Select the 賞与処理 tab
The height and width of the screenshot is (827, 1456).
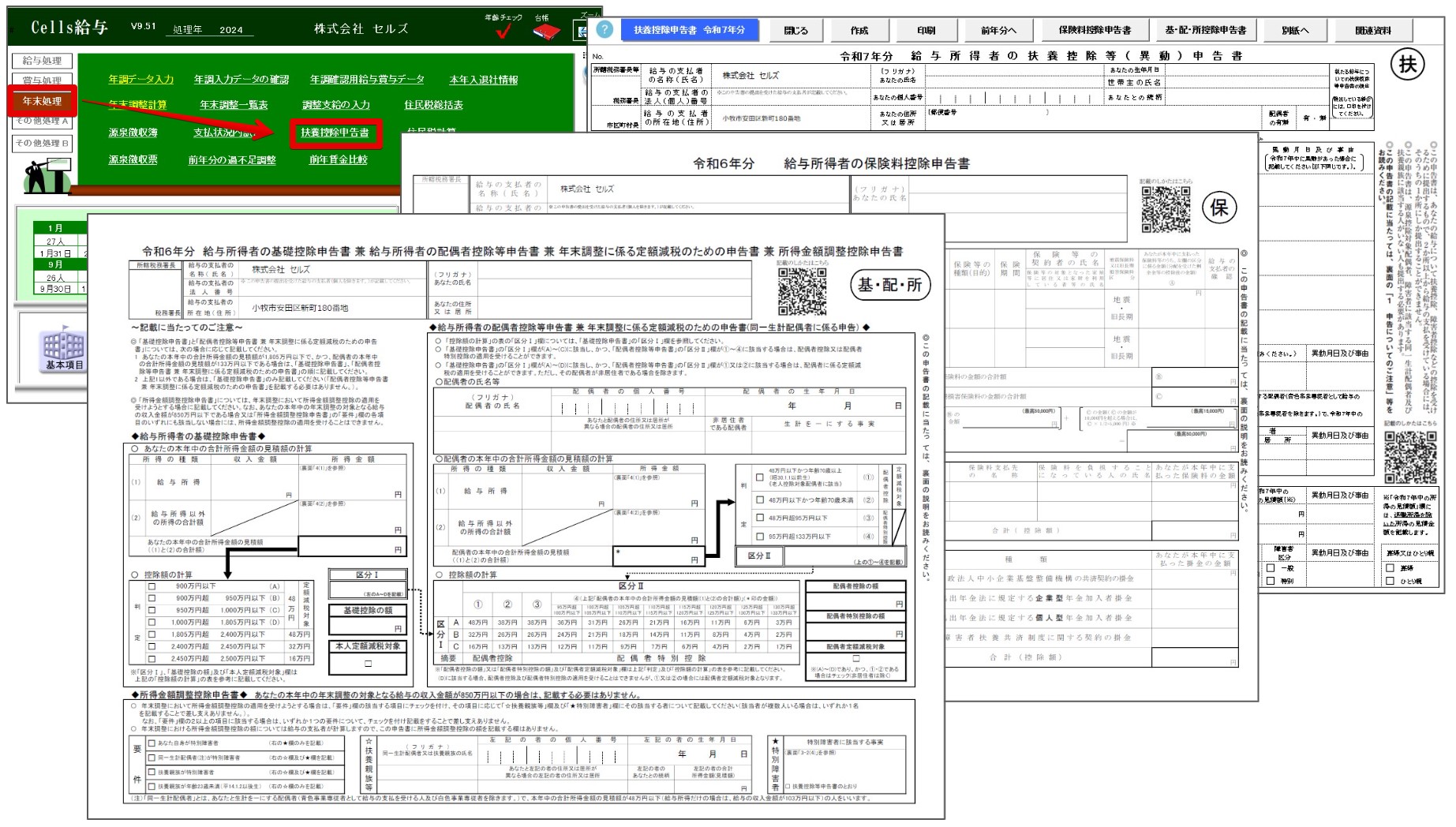pyautogui.click(x=43, y=78)
